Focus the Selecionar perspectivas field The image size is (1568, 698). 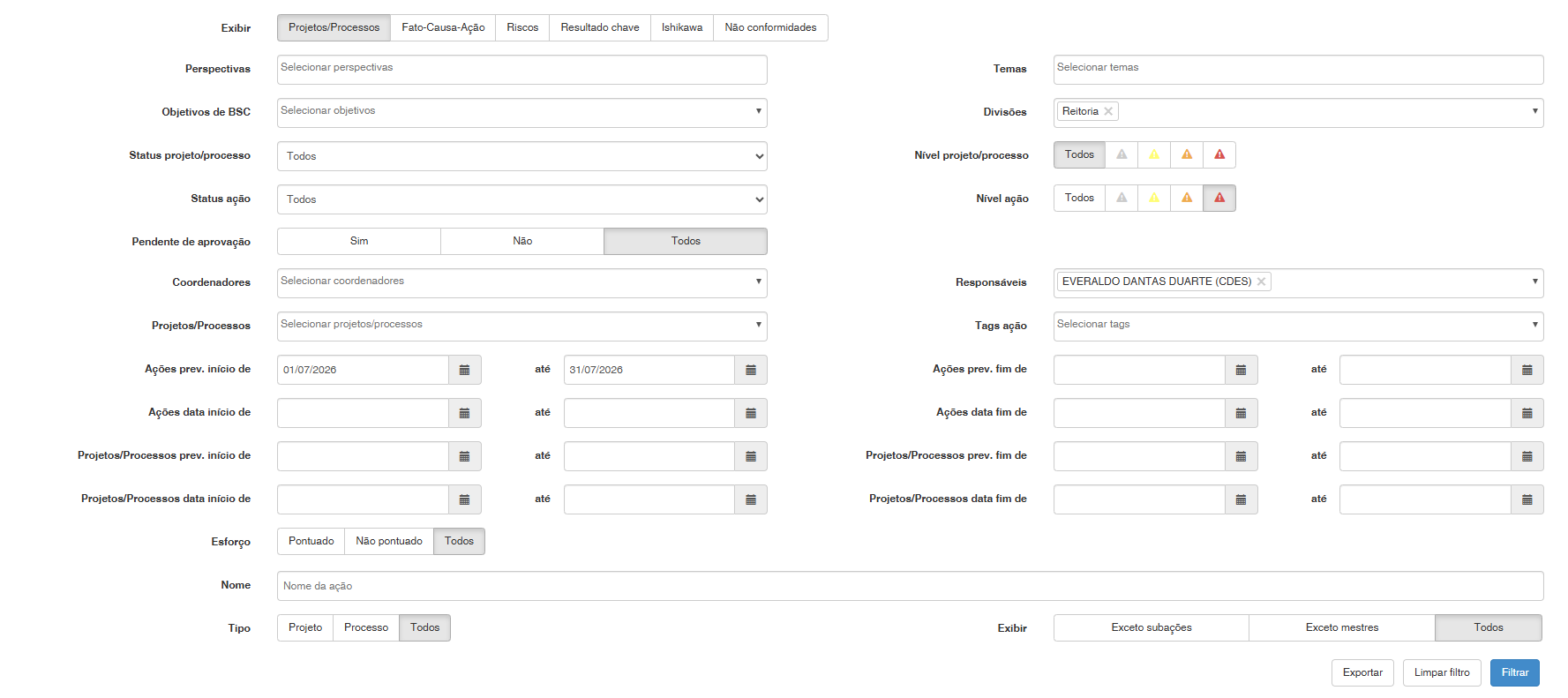click(522, 70)
